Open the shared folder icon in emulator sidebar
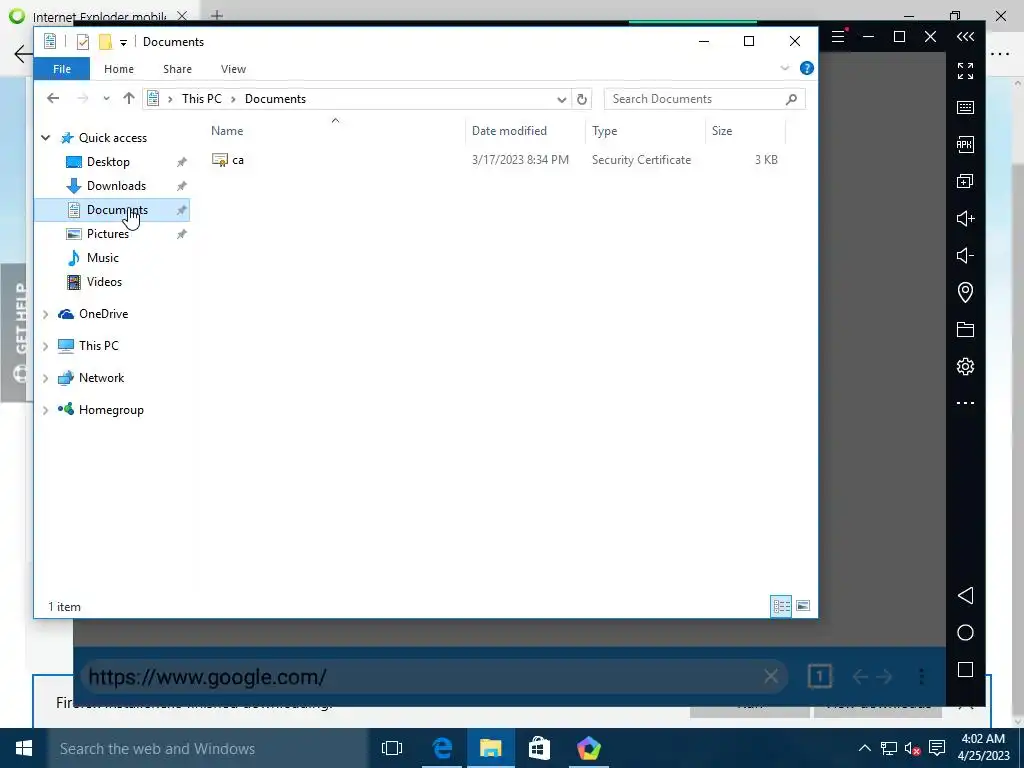The image size is (1024, 768). pos(965,329)
